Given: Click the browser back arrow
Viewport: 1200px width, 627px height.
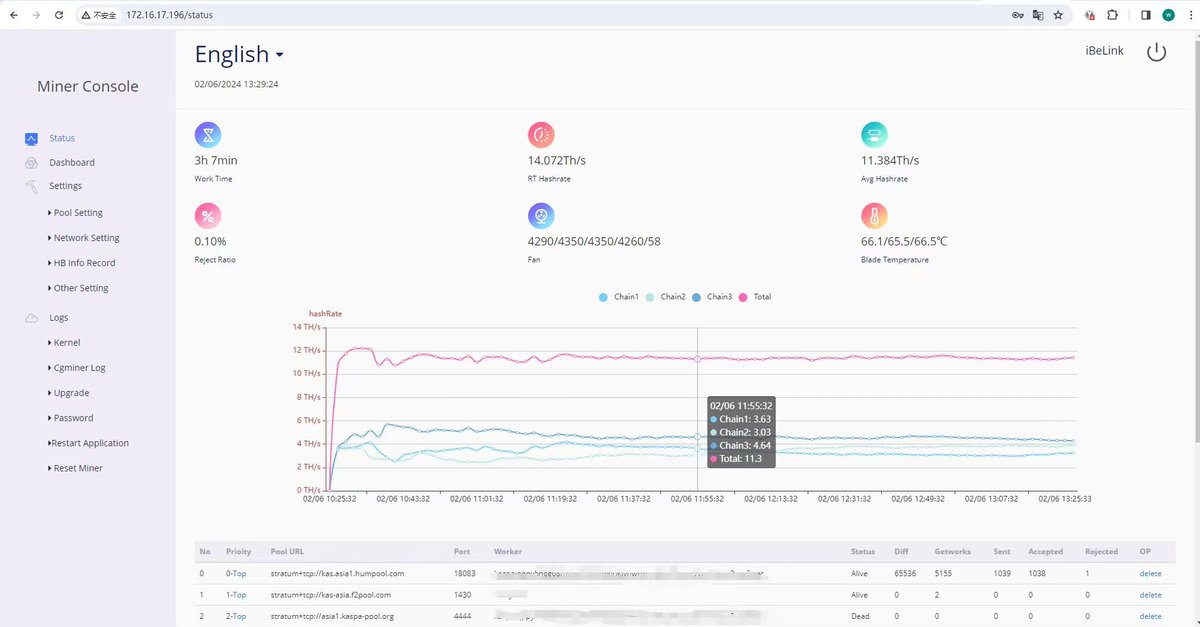Looking at the screenshot, I should [x=13, y=15].
